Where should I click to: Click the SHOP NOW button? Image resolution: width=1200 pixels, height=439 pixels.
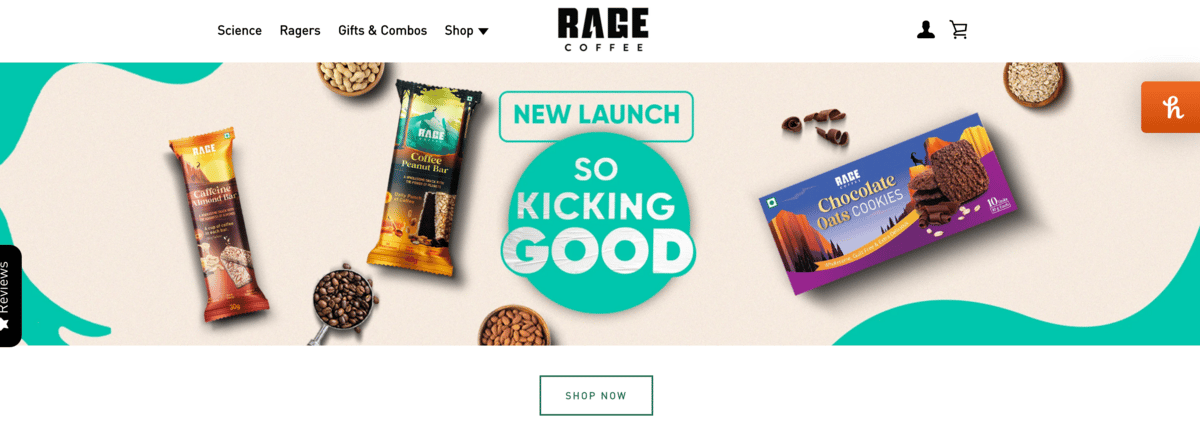pos(596,395)
